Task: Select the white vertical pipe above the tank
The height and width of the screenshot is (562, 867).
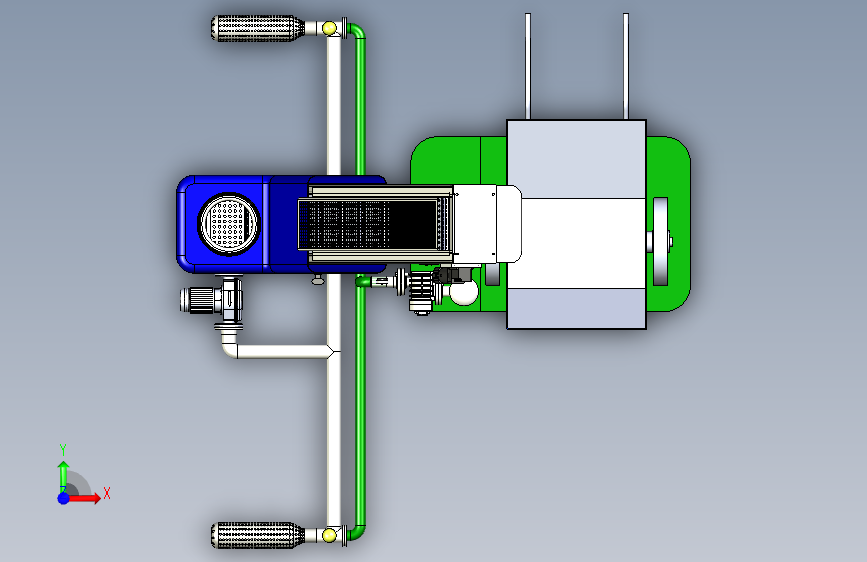Action: pos(333,105)
